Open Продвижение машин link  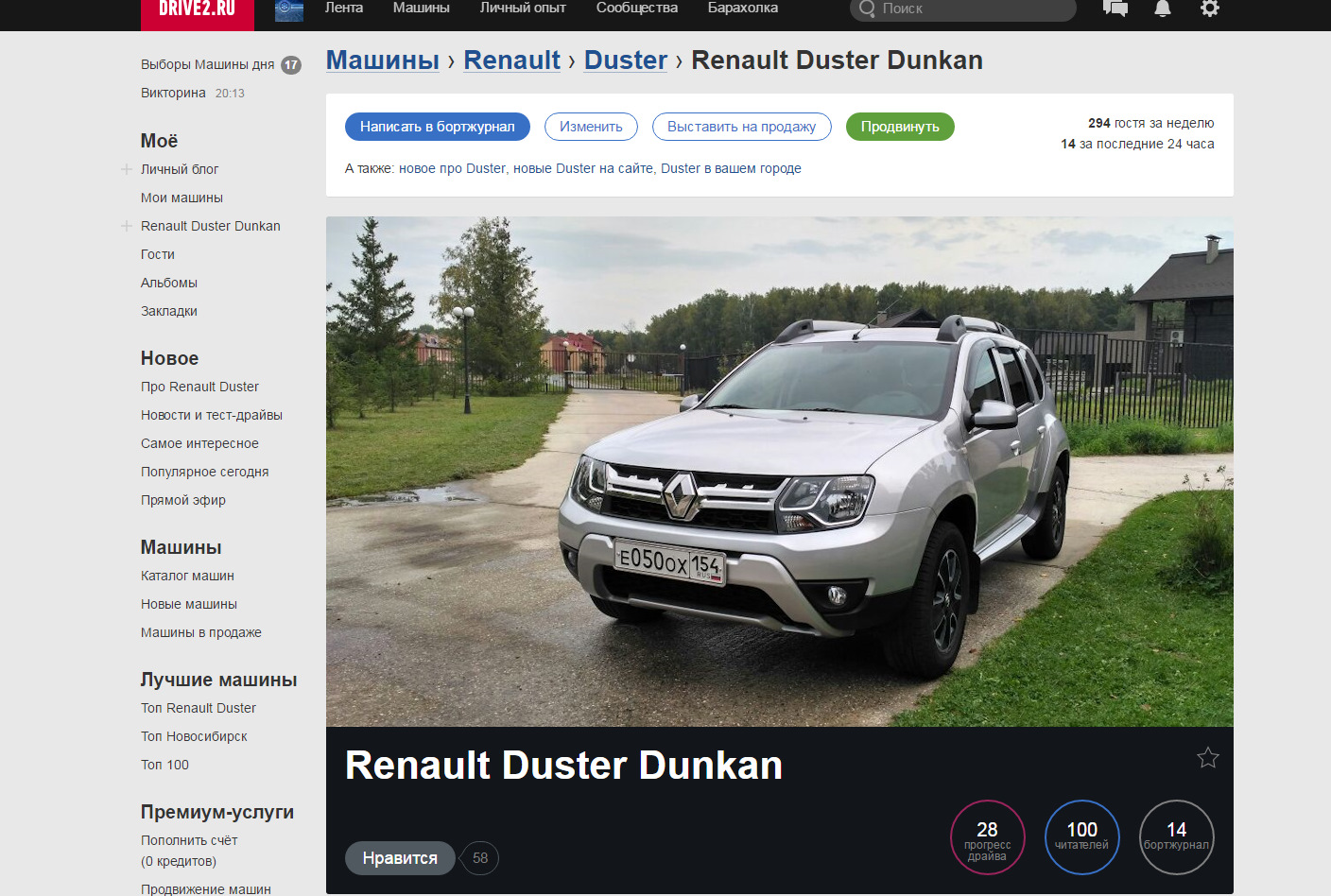(x=206, y=888)
